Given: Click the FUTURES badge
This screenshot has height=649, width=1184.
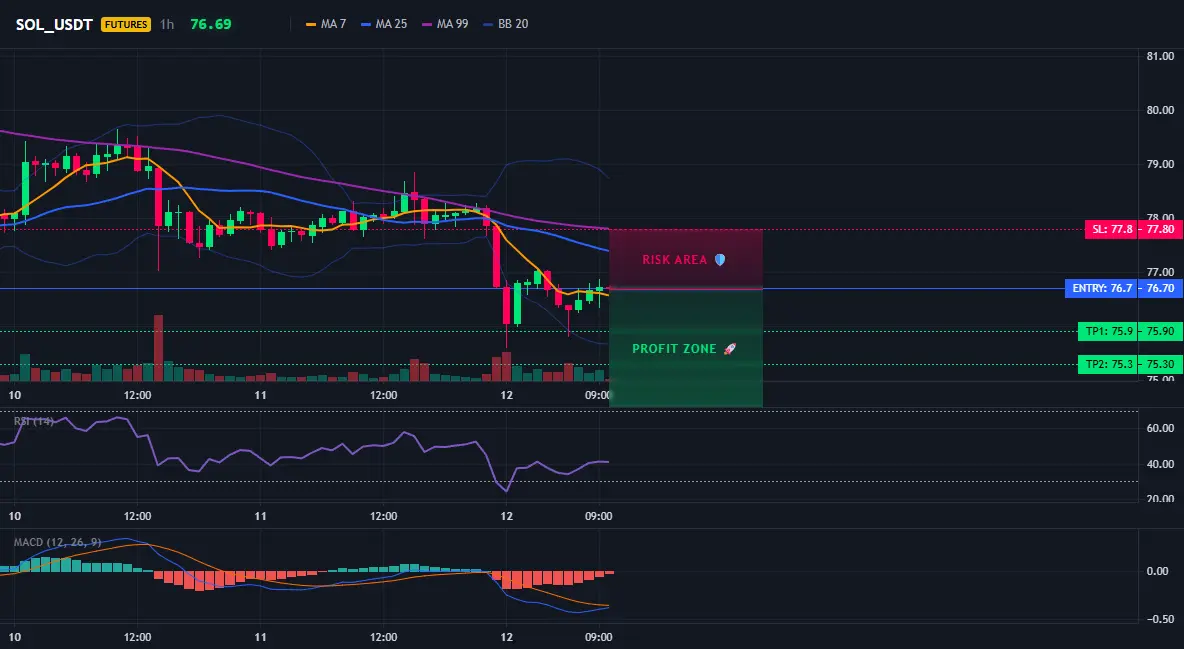Looking at the screenshot, I should (126, 24).
